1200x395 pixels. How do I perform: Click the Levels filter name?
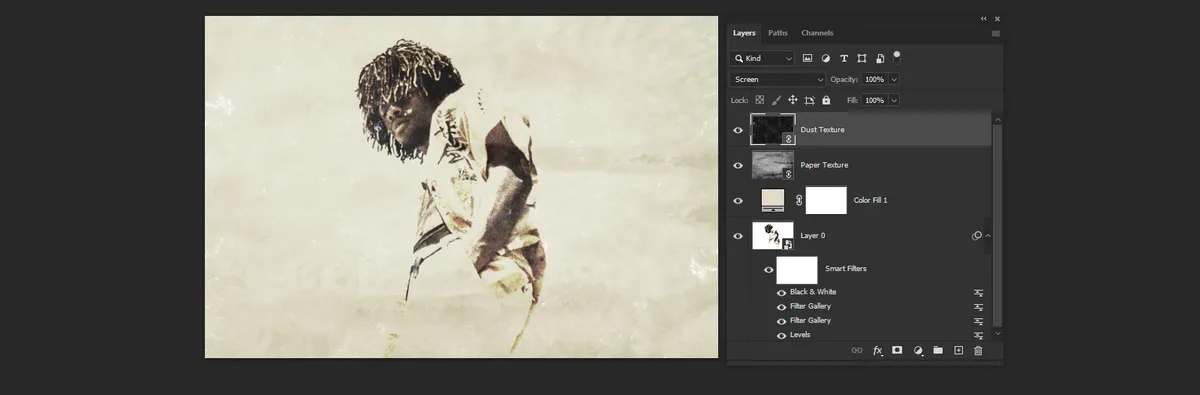coord(800,335)
